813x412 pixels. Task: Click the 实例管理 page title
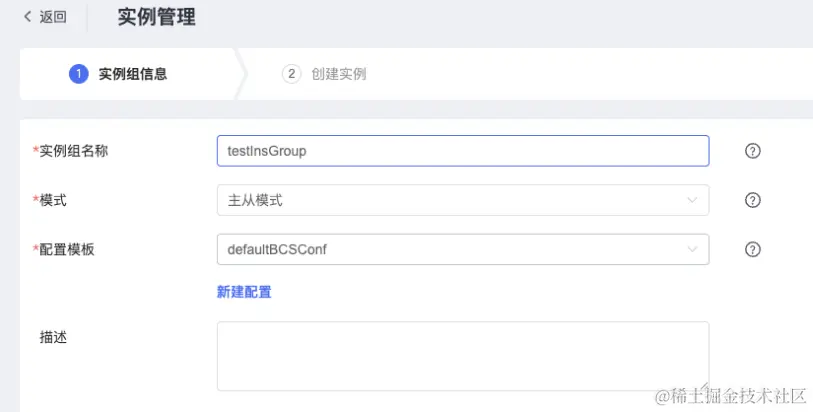coord(157,17)
